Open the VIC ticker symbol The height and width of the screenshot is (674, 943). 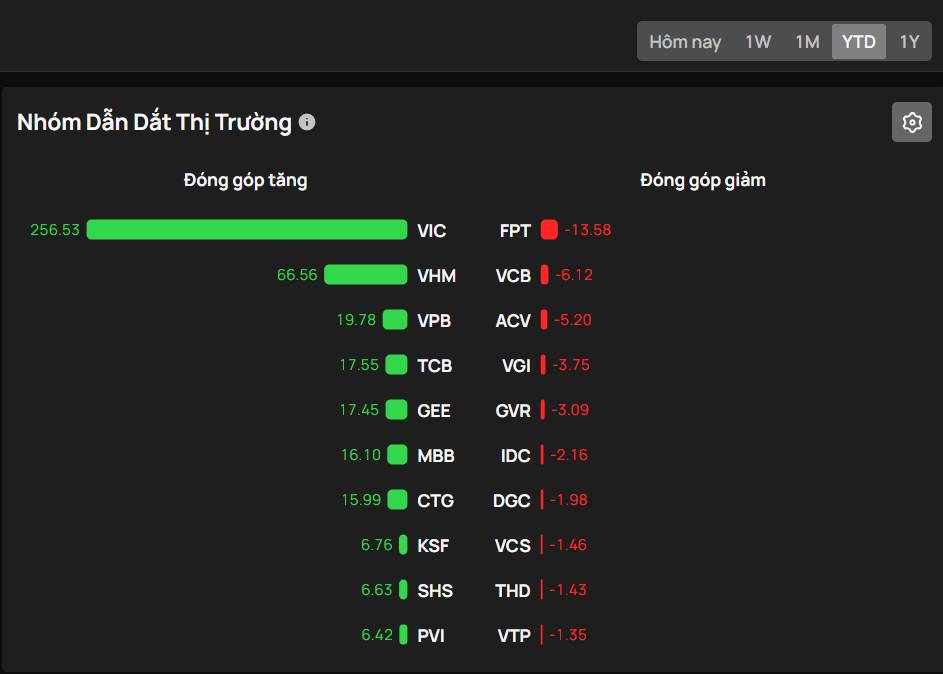(432, 231)
